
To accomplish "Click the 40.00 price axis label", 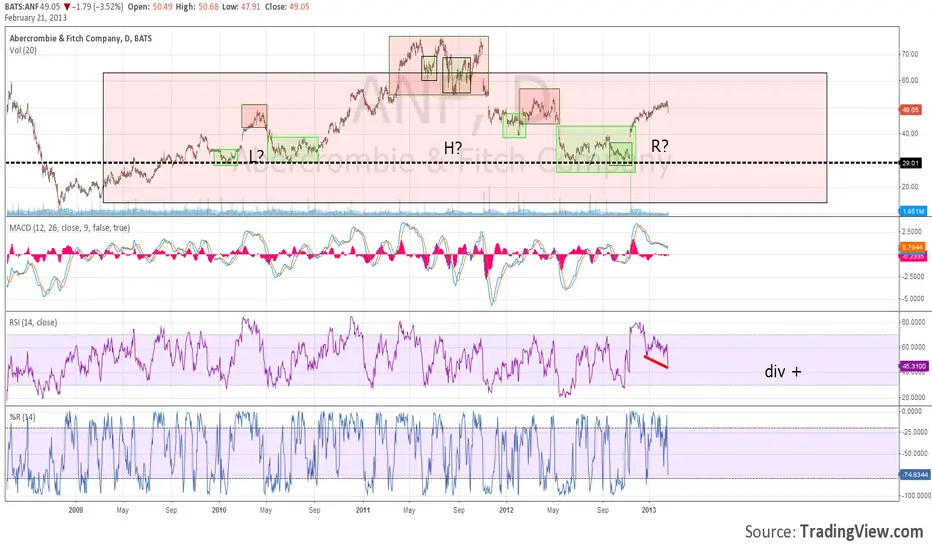I will pyautogui.click(x=910, y=134).
